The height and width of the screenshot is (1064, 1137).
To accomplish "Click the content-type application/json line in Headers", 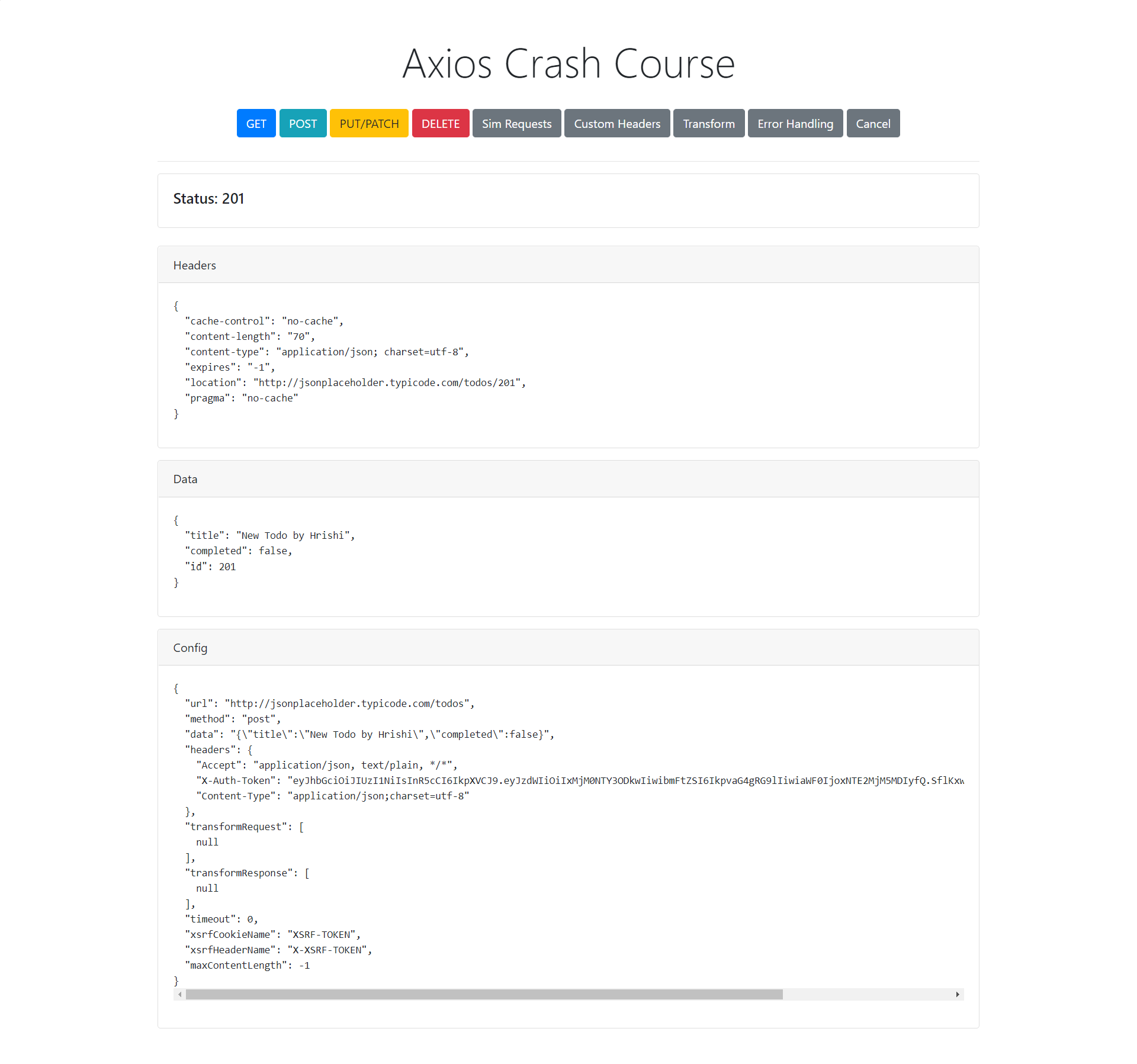I will click(x=327, y=352).
